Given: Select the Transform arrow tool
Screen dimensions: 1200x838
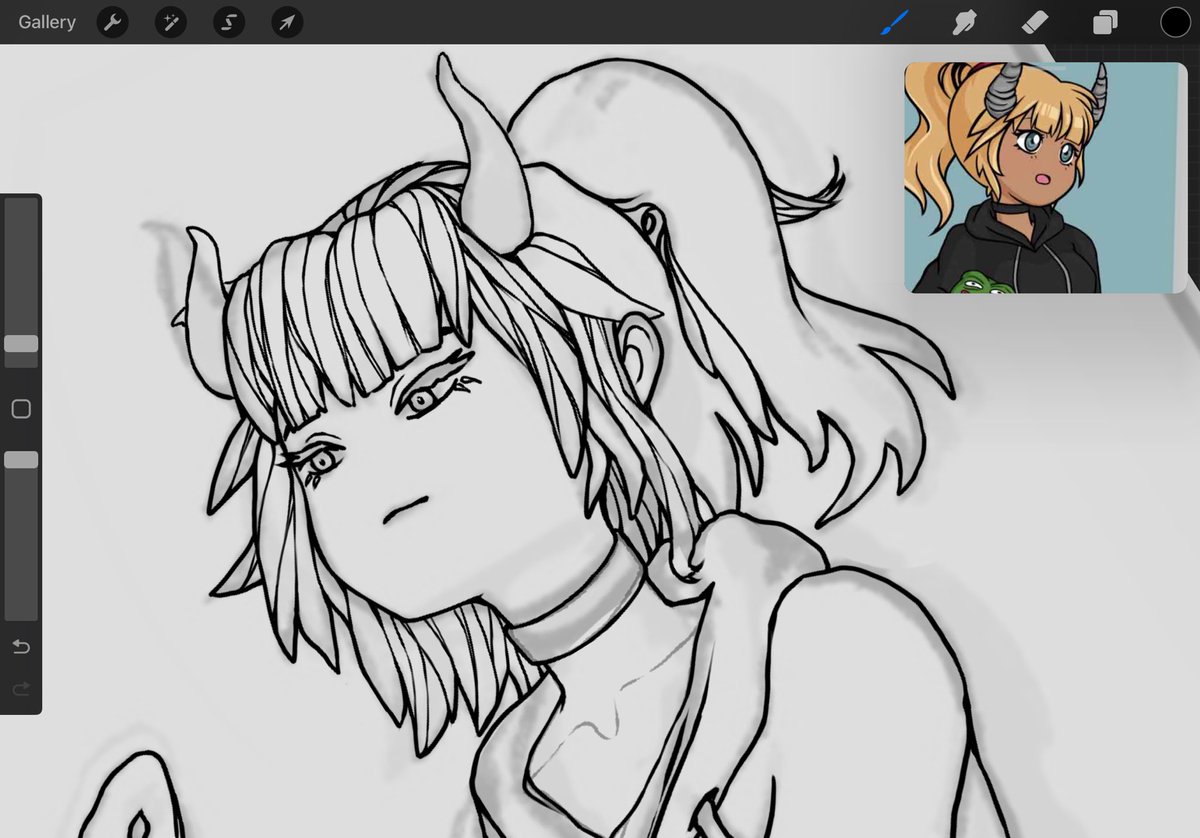Looking at the screenshot, I should [x=287, y=21].
